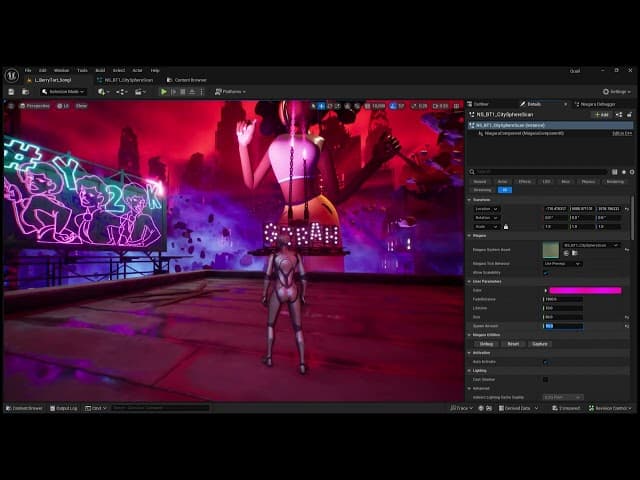Toggle grid snapping in viewport toolbar

[x=367, y=106]
